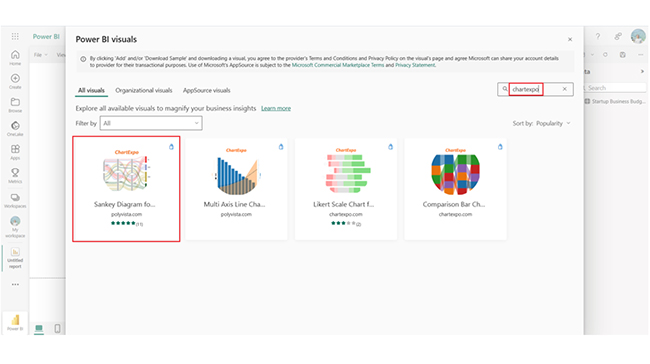Open Workspaces in the sidebar
This screenshot has height=364, width=650.
point(15,200)
